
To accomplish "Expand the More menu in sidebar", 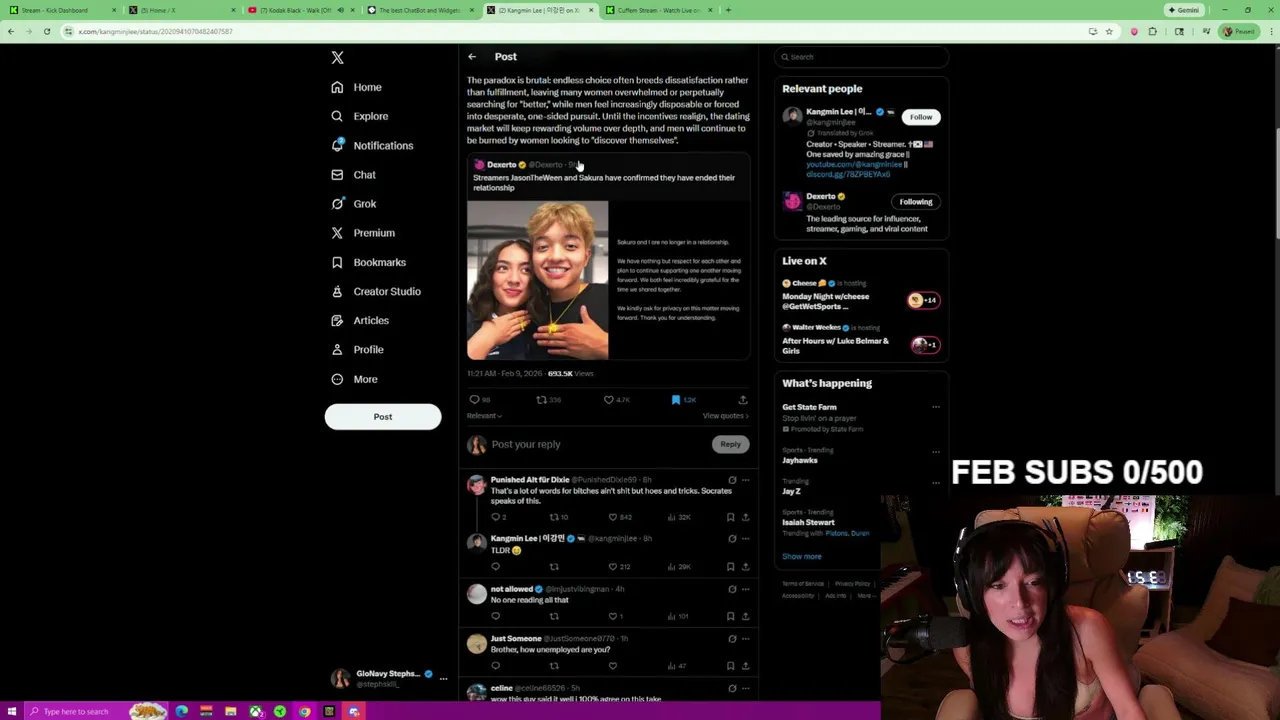I will pos(354,379).
